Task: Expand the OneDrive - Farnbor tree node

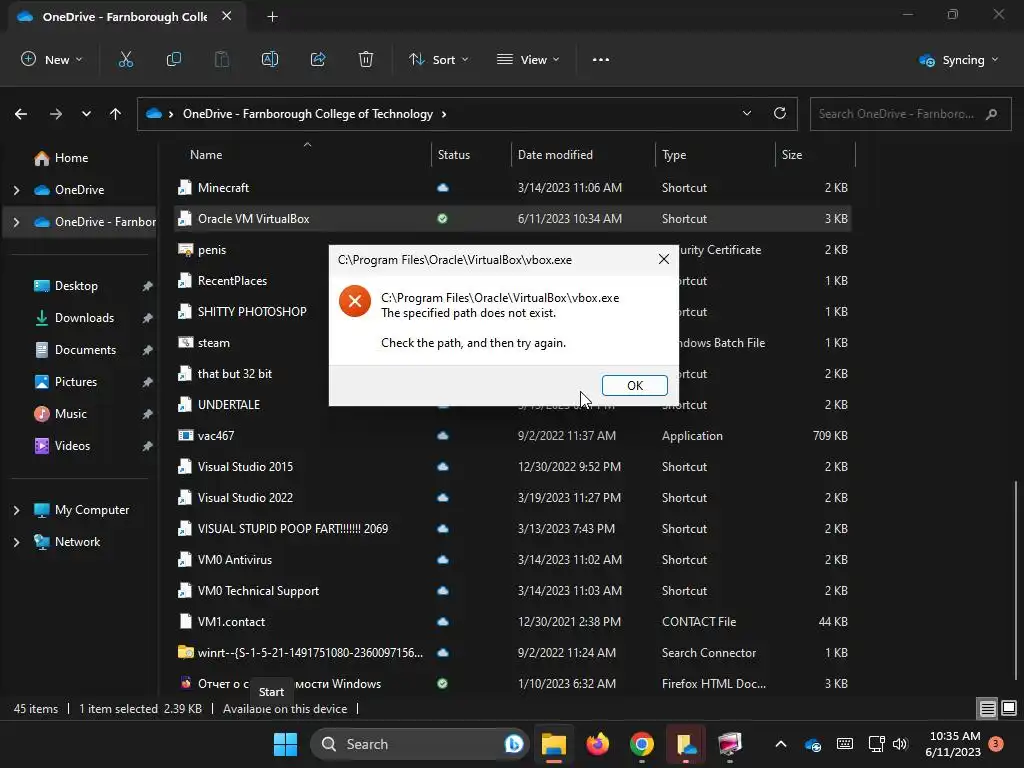Action: pos(17,222)
